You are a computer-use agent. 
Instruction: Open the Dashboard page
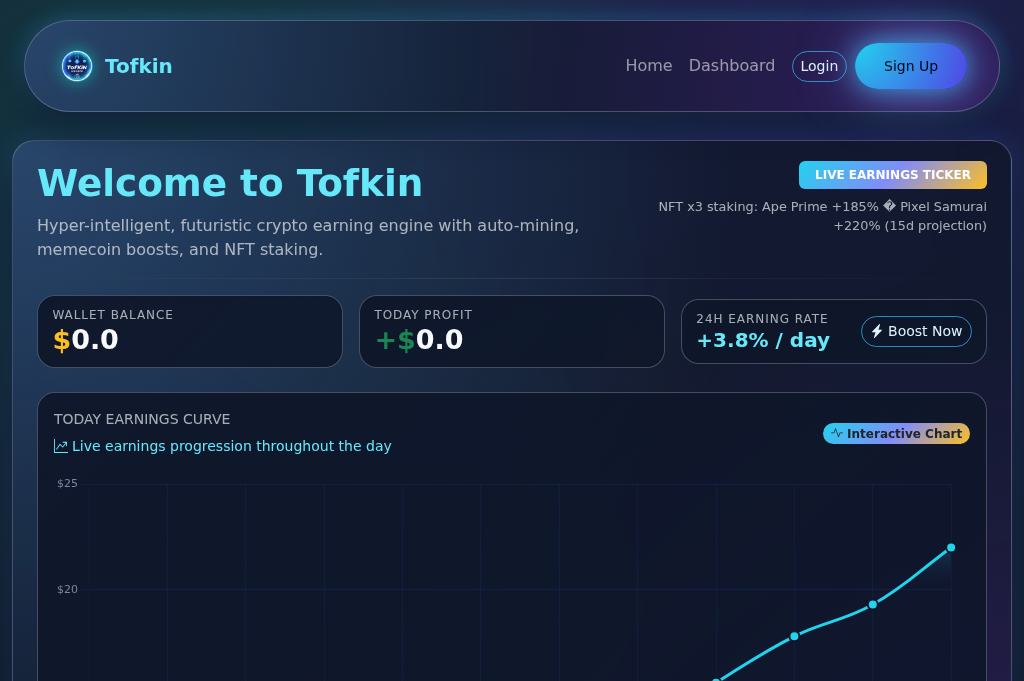coord(732,66)
